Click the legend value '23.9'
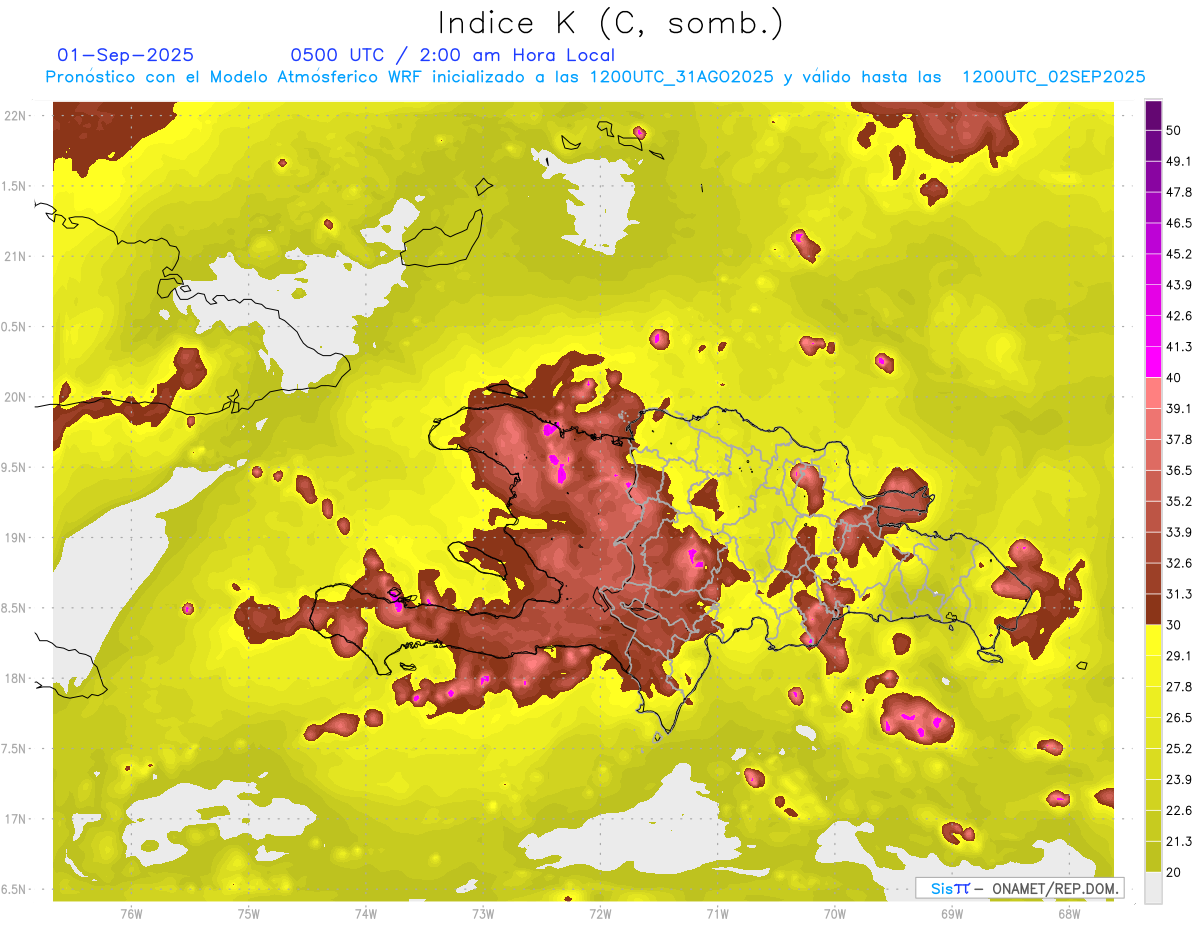Screen dimensions: 1200x927 [x=1179, y=780]
